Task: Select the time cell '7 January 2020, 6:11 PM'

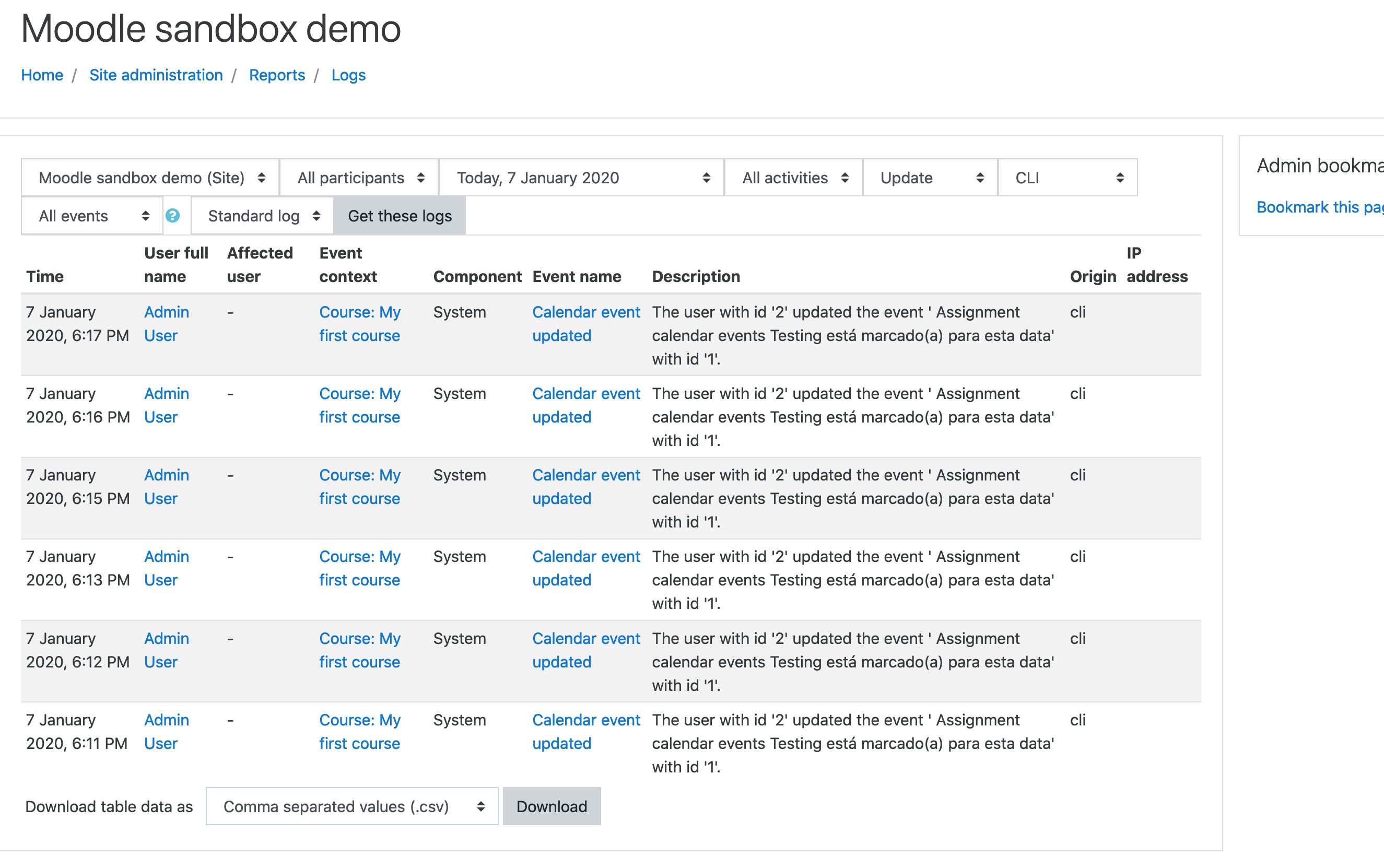Action: click(x=77, y=732)
